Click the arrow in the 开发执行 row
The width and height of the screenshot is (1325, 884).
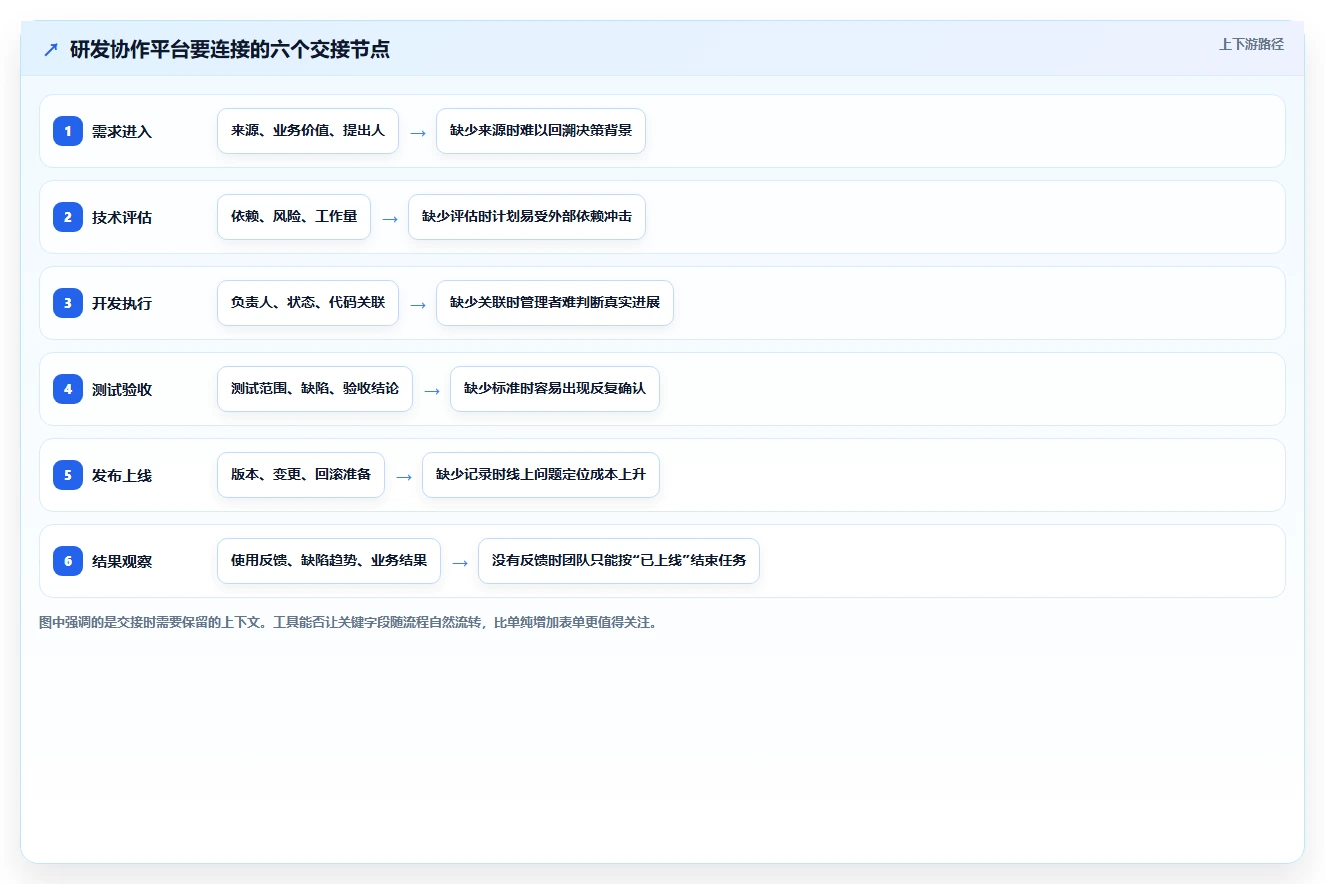click(418, 304)
